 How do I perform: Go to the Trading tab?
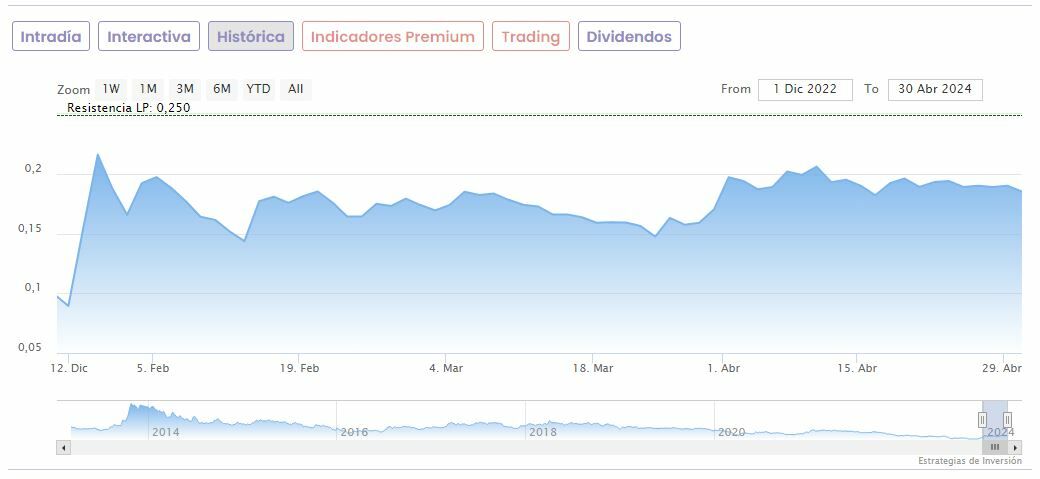tap(531, 37)
